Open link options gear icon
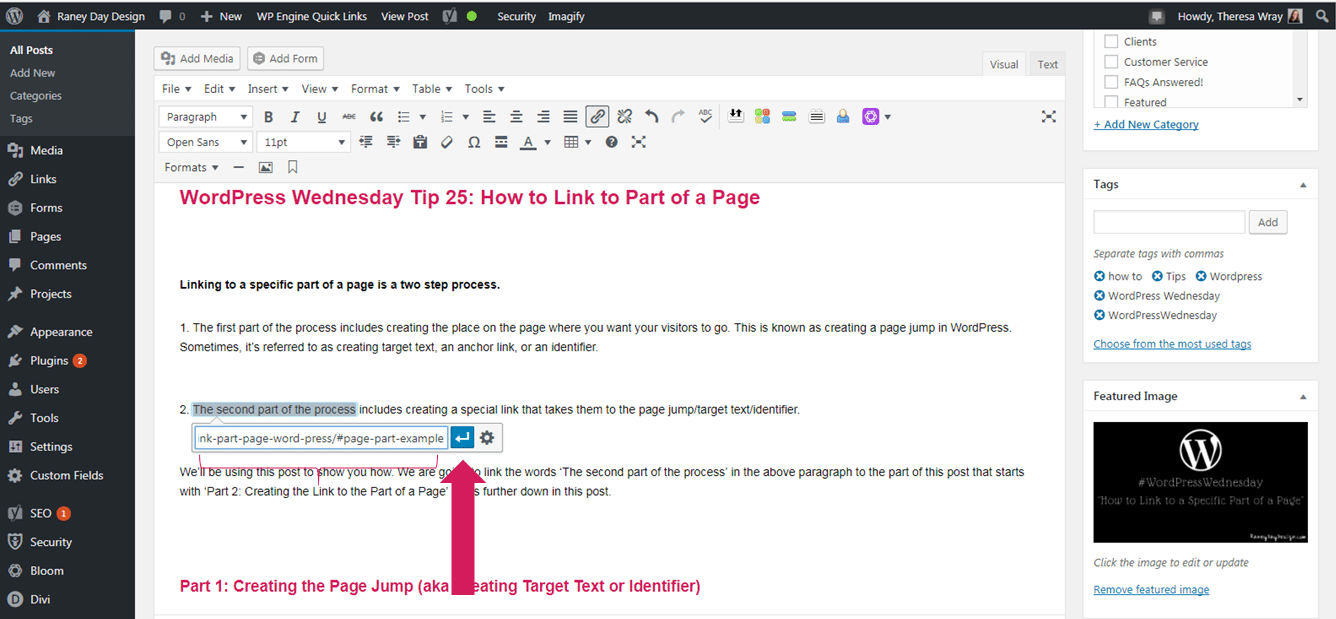The height and width of the screenshot is (619, 1336). click(487, 438)
